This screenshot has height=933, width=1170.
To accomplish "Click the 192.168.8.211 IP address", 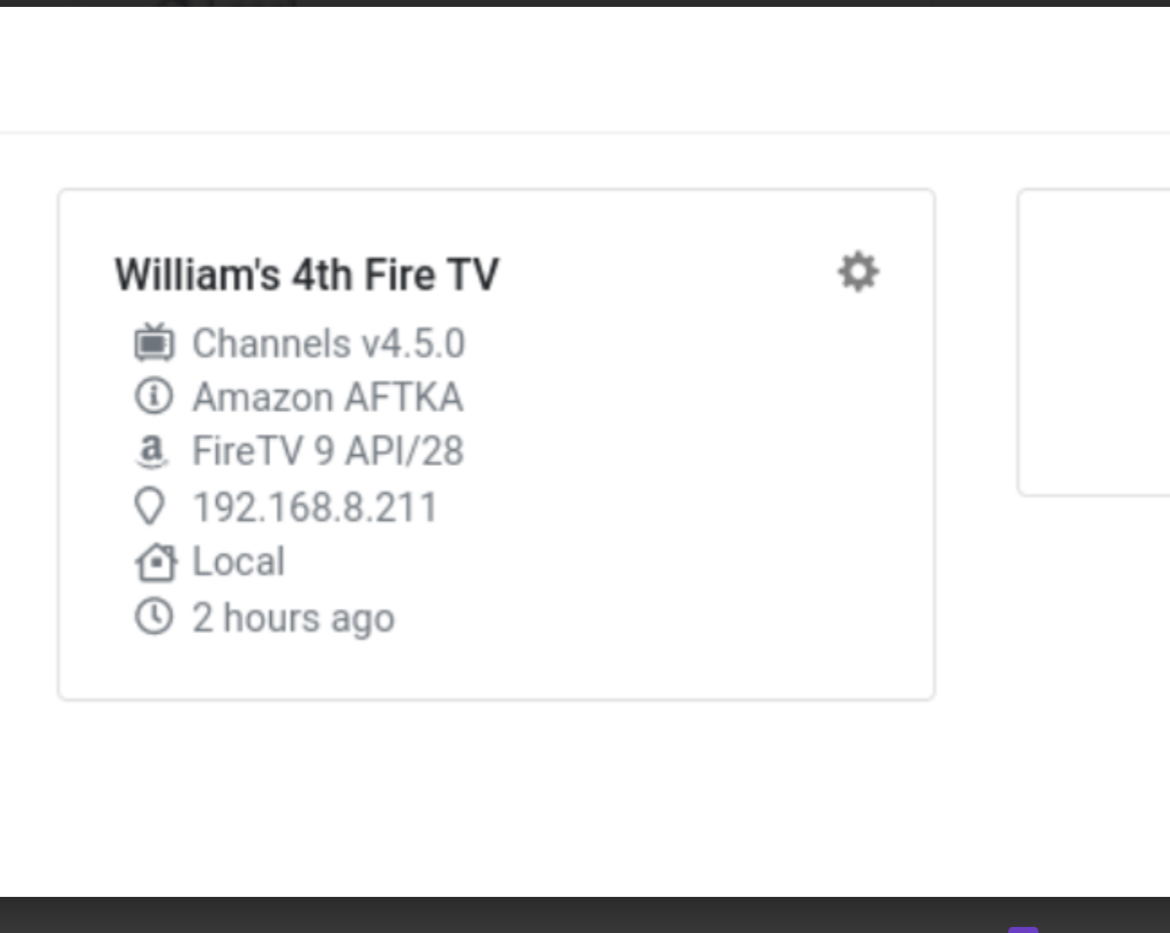I will tap(315, 508).
